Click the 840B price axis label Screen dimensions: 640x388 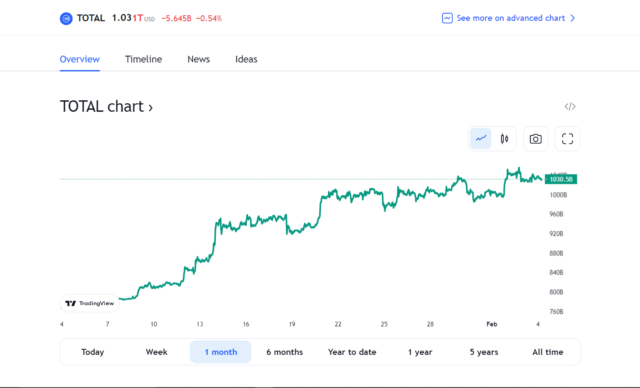[x=556, y=272]
